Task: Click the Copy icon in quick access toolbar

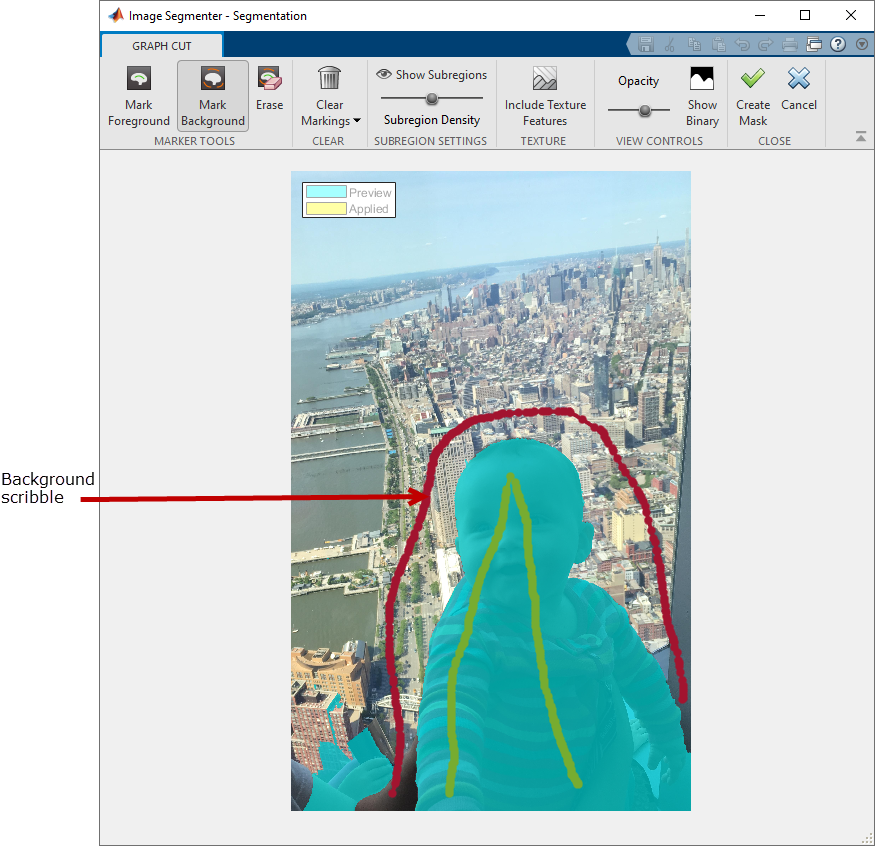Action: click(694, 45)
